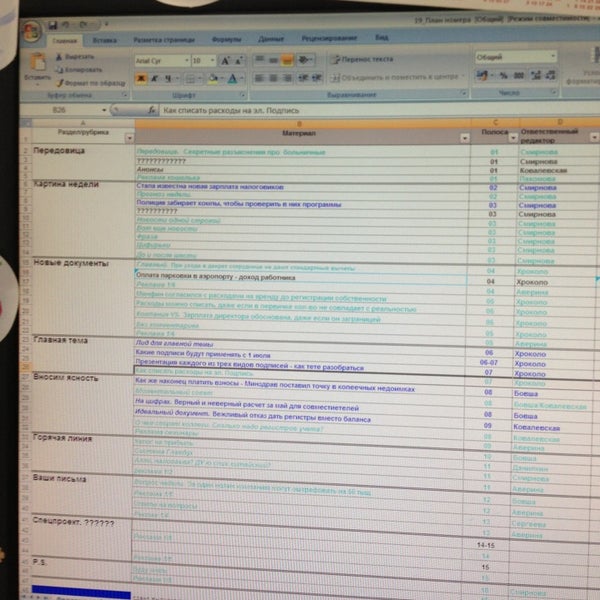The image size is (600, 600).
Task: Select cell Оплата парковки в аэропорту
Action: (x=301, y=277)
